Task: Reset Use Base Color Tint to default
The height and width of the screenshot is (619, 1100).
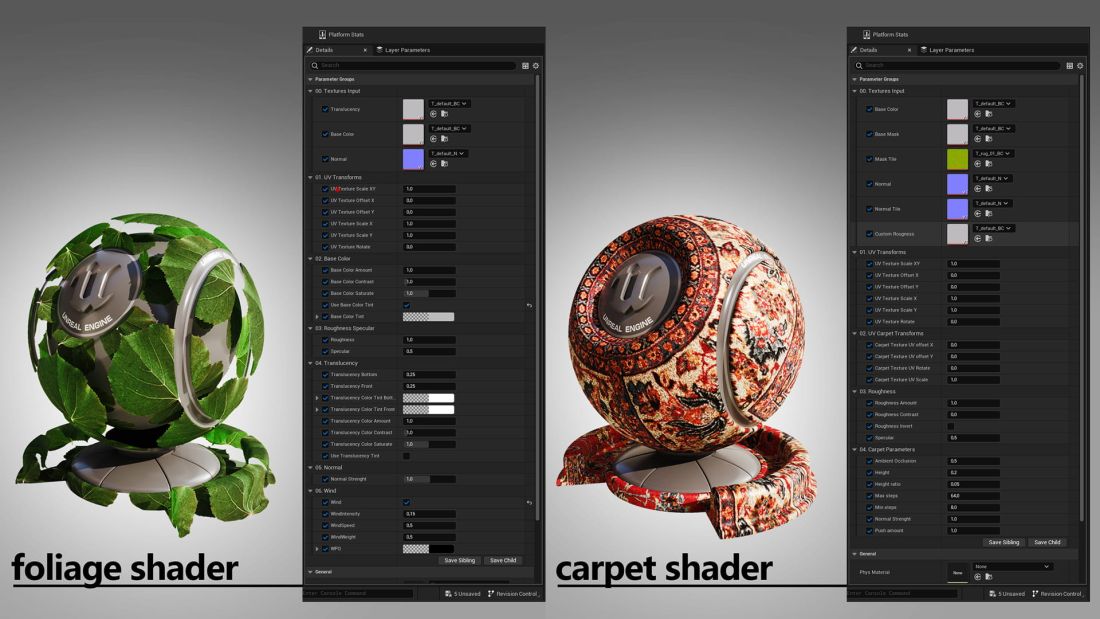Action: tap(529, 305)
